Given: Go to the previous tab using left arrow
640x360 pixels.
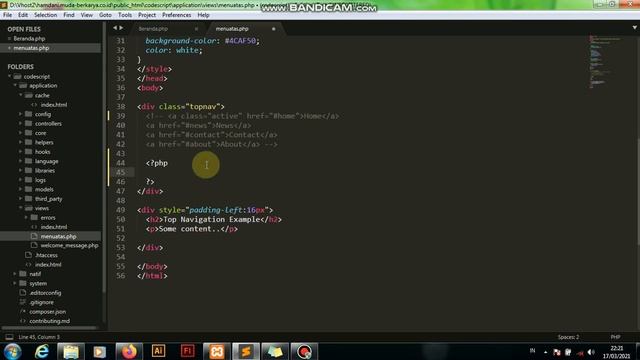Looking at the screenshot, I should point(115,28).
